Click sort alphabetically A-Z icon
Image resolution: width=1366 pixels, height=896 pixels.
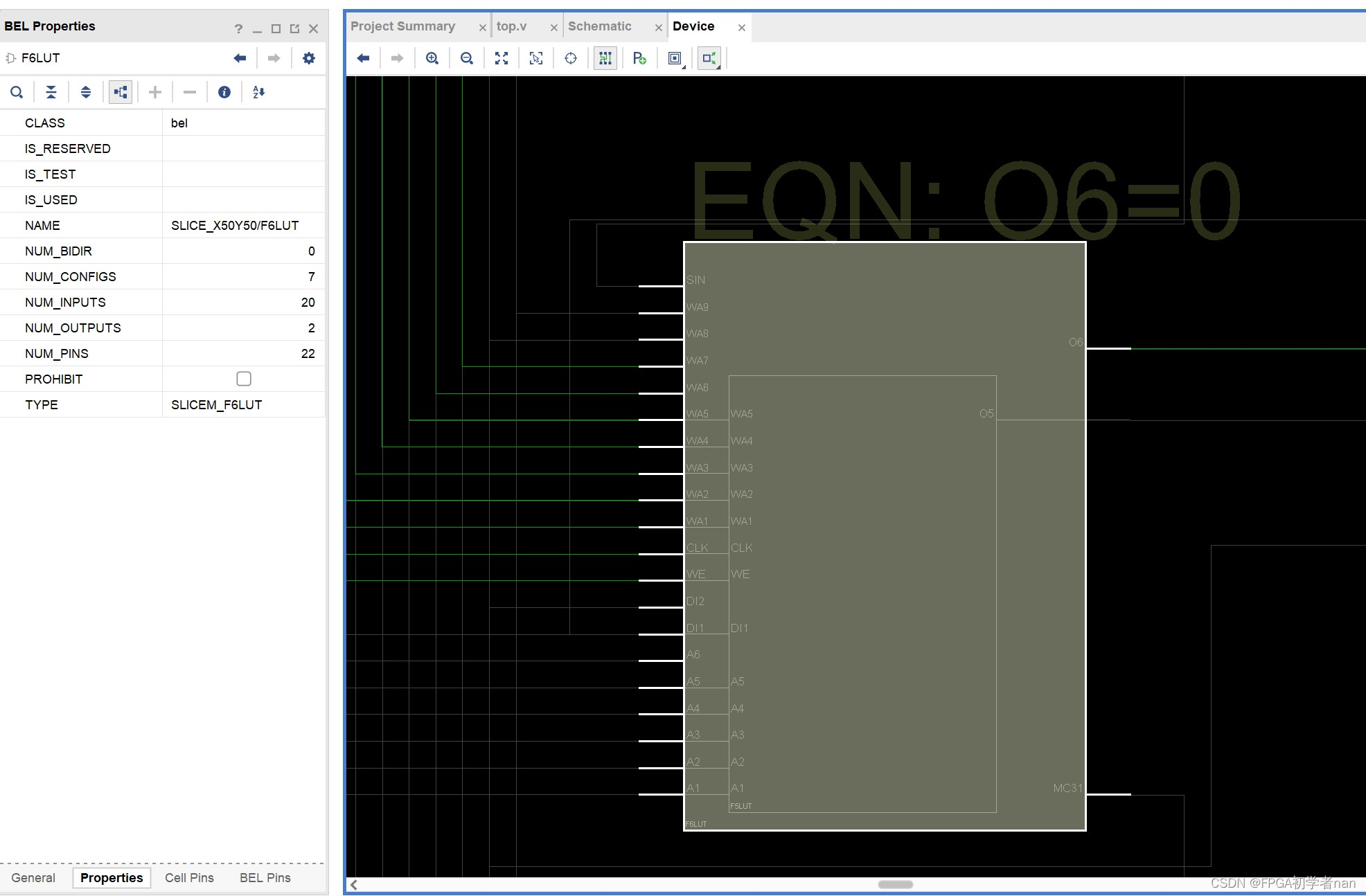click(259, 92)
